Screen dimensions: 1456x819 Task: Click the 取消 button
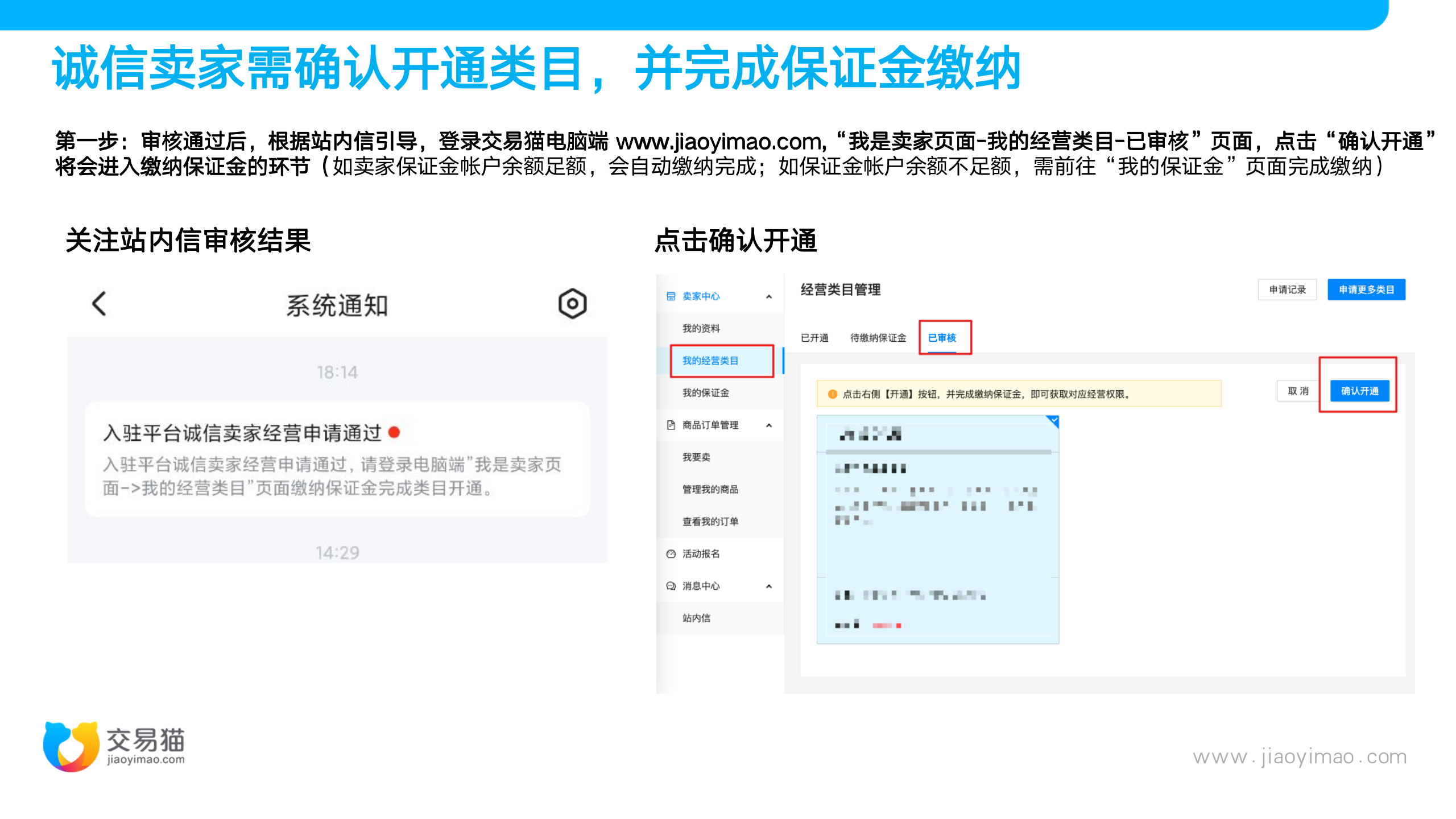pyautogui.click(x=1298, y=391)
